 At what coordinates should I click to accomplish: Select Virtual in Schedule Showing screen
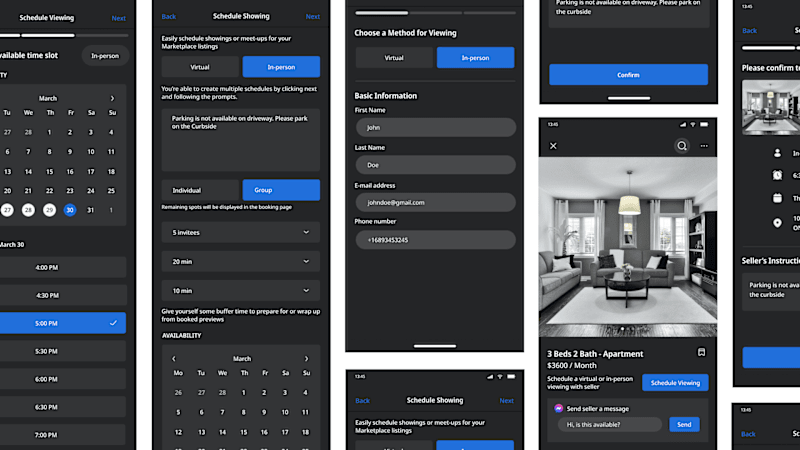coord(200,67)
